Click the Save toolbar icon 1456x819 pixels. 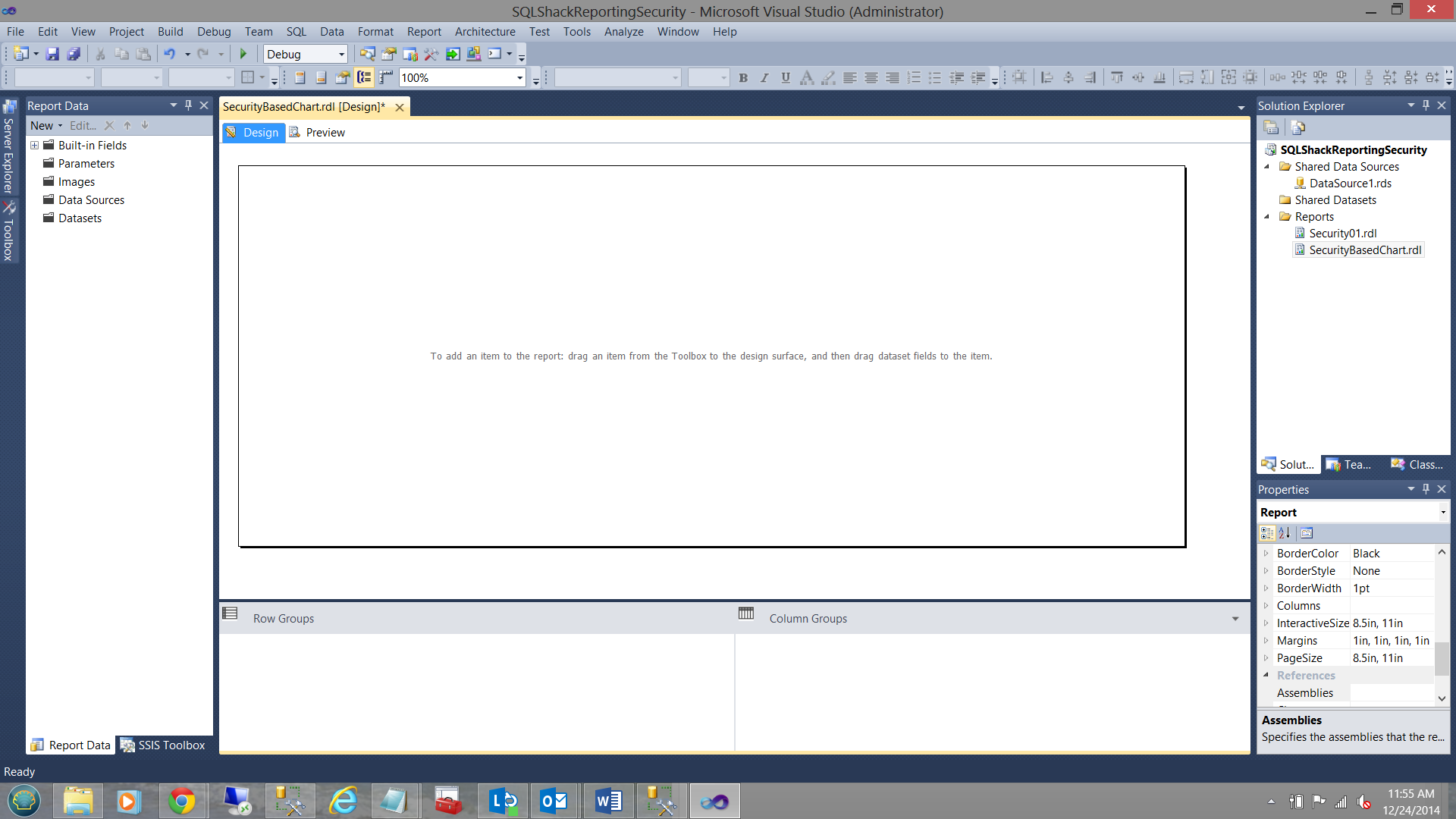click(x=52, y=54)
